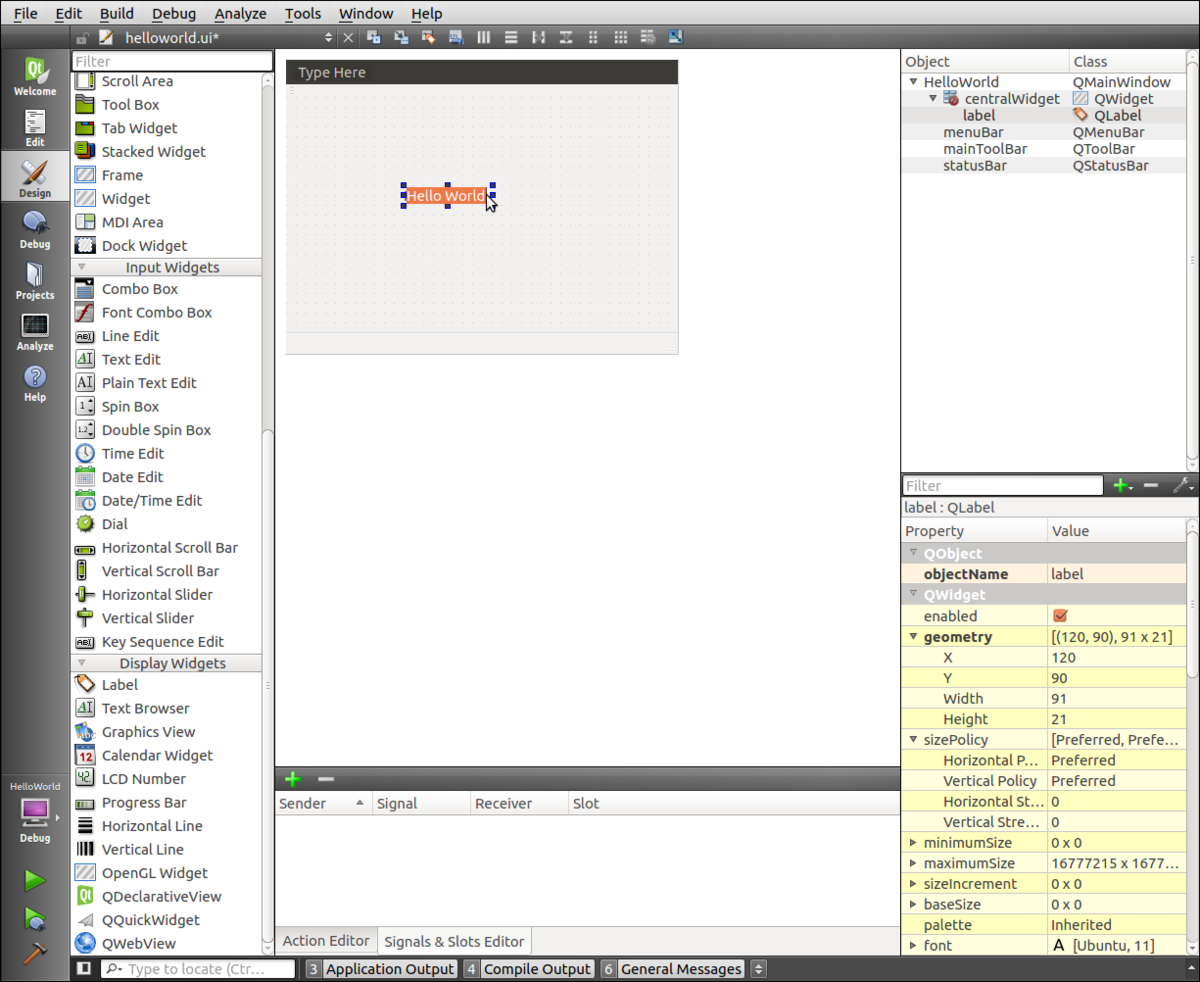Viewport: 1200px width, 982px height.
Task: Select the Edit Signals/Slots mode icon
Action: (401, 37)
